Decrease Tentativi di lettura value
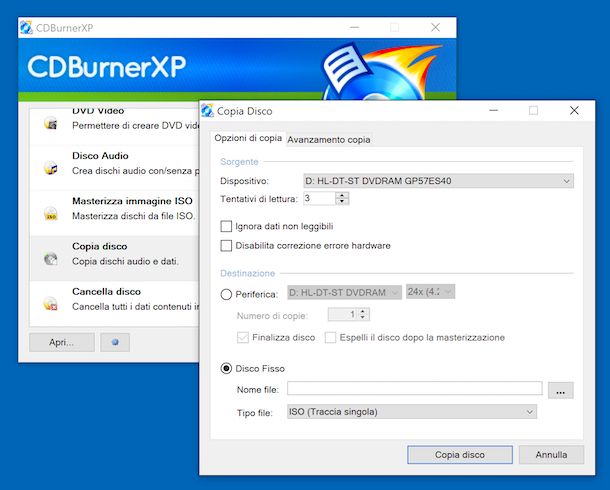This screenshot has width=610, height=490. click(x=342, y=201)
